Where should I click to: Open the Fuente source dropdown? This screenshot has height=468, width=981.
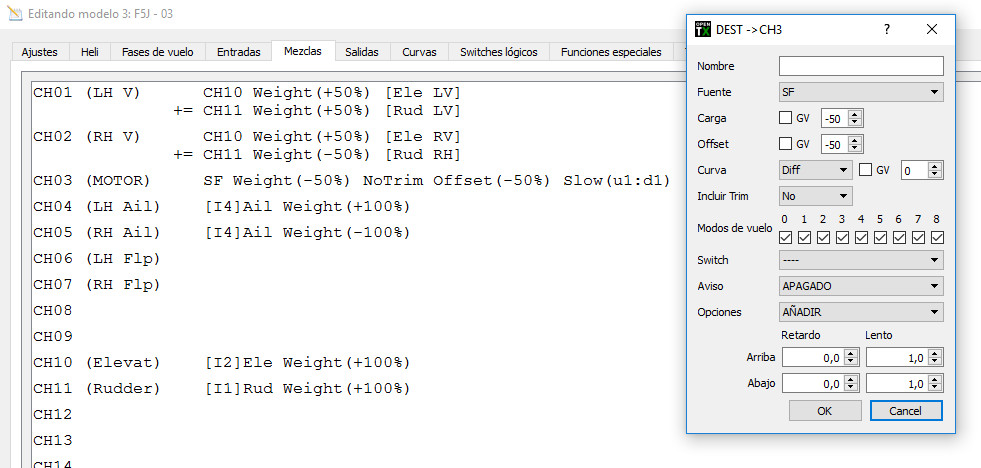861,92
